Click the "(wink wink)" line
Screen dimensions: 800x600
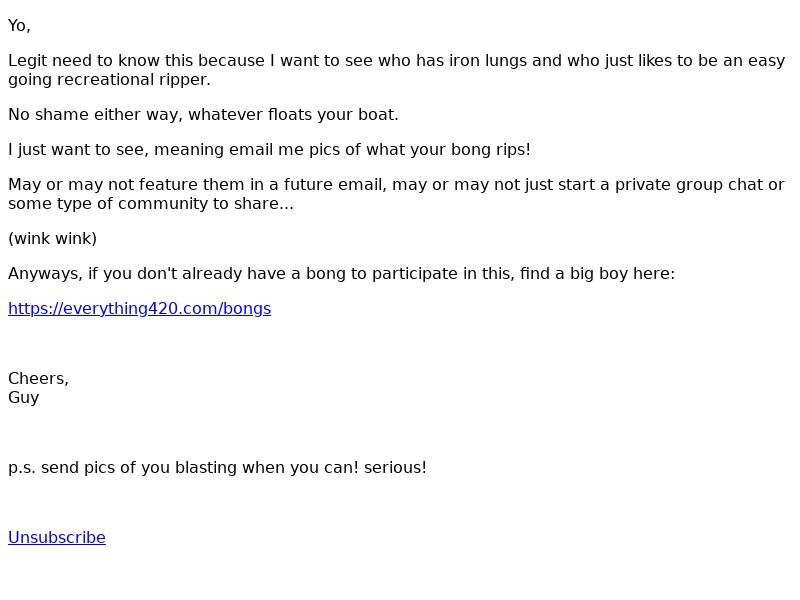(x=52, y=239)
